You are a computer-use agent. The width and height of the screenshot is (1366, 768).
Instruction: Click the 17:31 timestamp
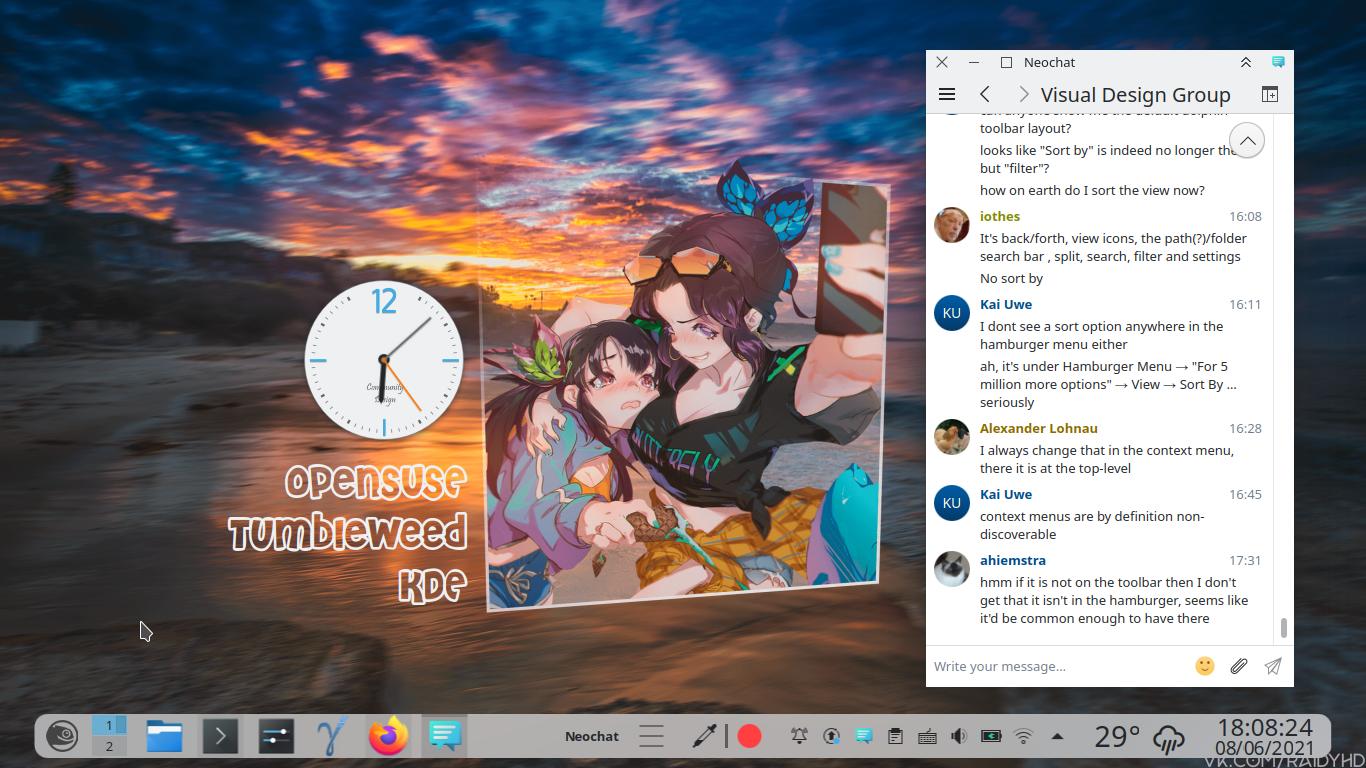click(x=1245, y=560)
